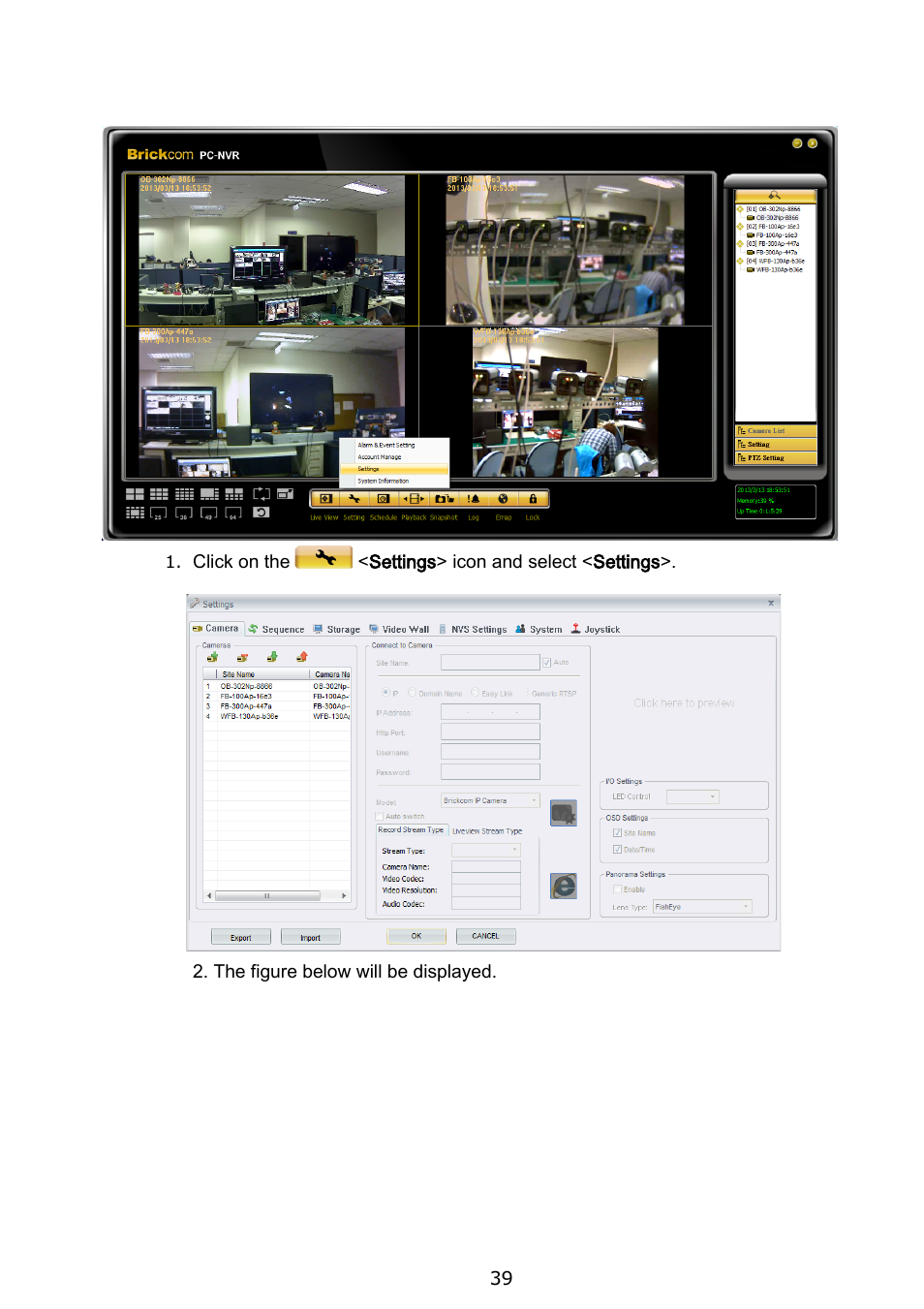Click the camera configuration gear icon beside Model
Screen dimensions: 924x1309
coord(564,813)
